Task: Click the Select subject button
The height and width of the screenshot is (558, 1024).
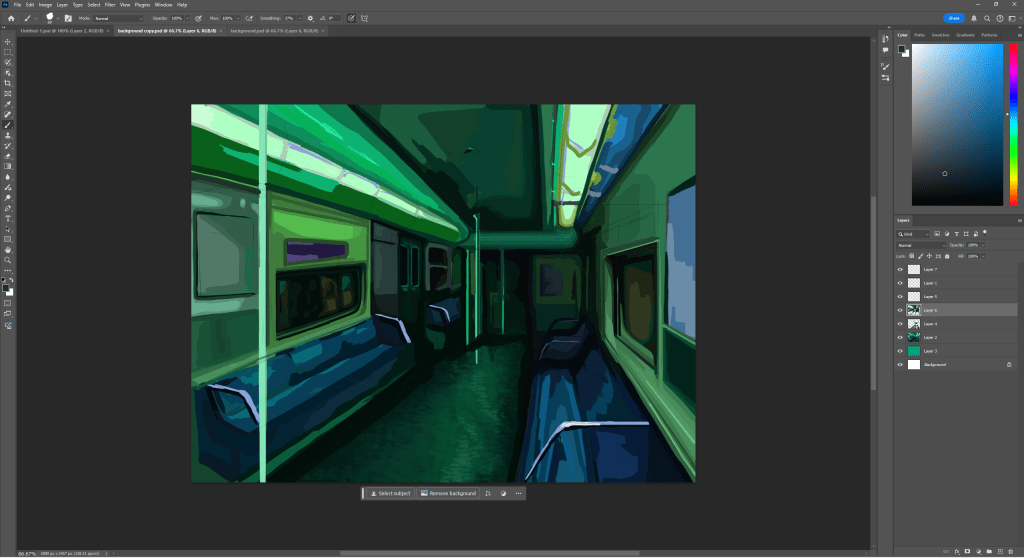Action: (x=390, y=493)
